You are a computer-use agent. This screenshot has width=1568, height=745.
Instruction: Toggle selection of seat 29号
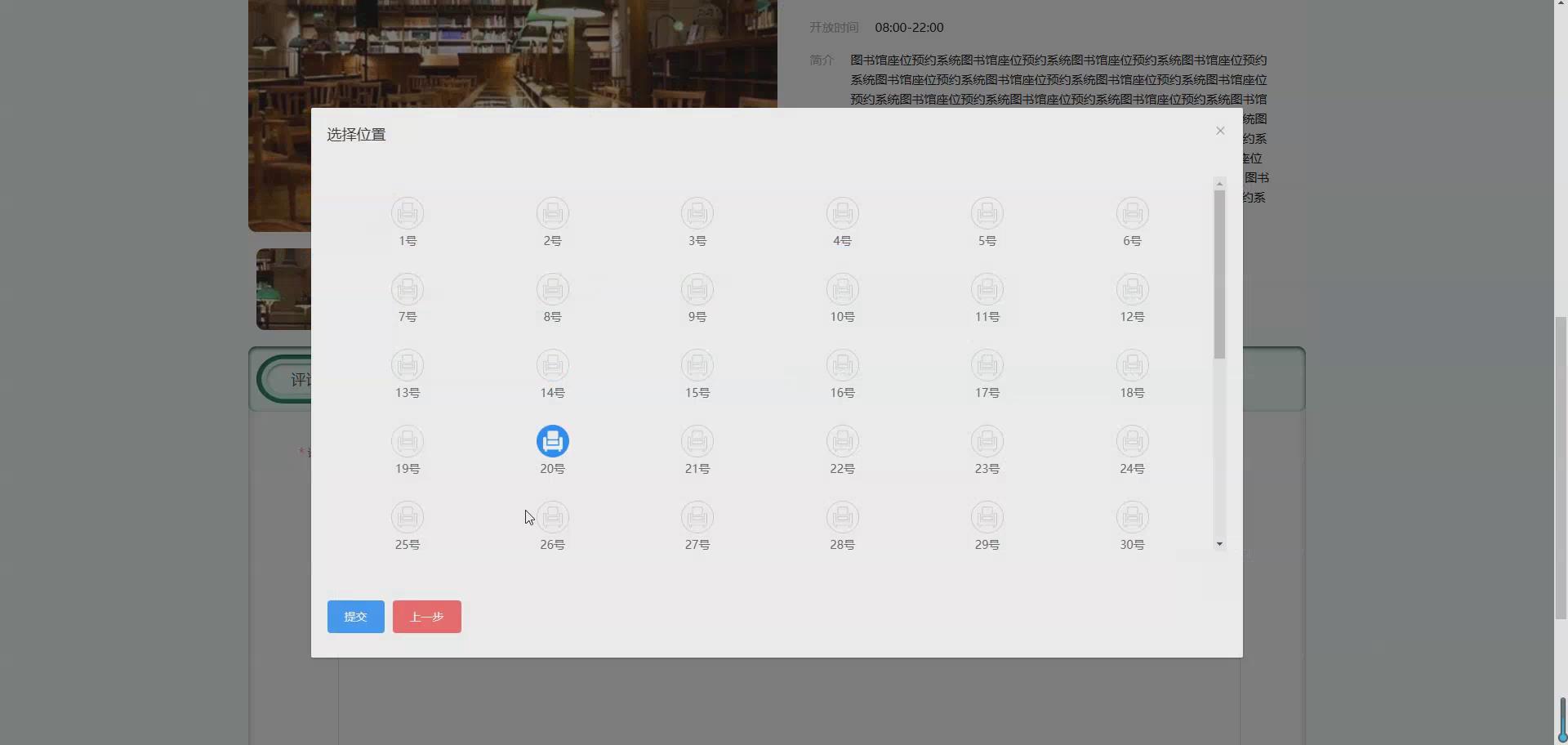(987, 516)
